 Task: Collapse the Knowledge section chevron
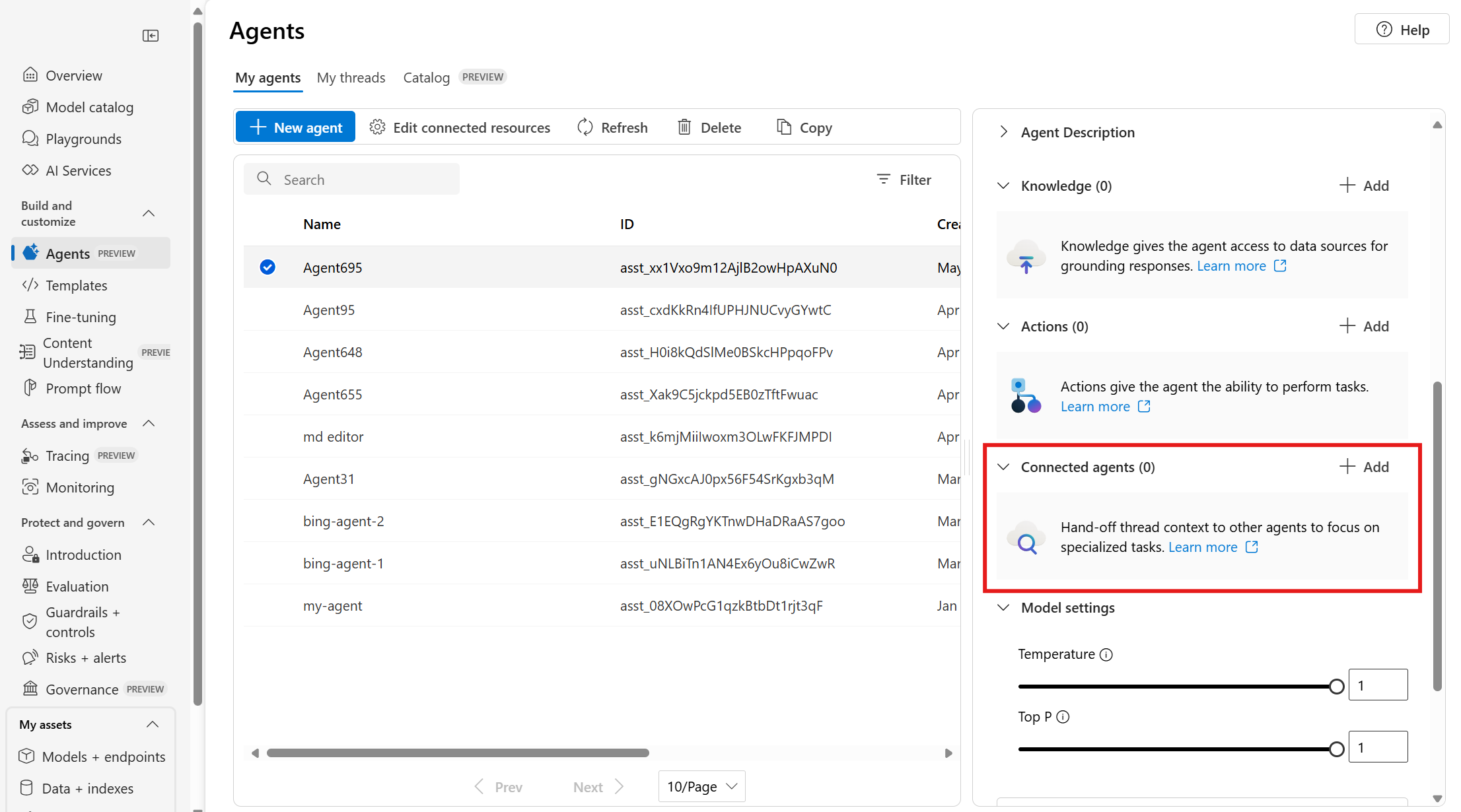(1003, 186)
